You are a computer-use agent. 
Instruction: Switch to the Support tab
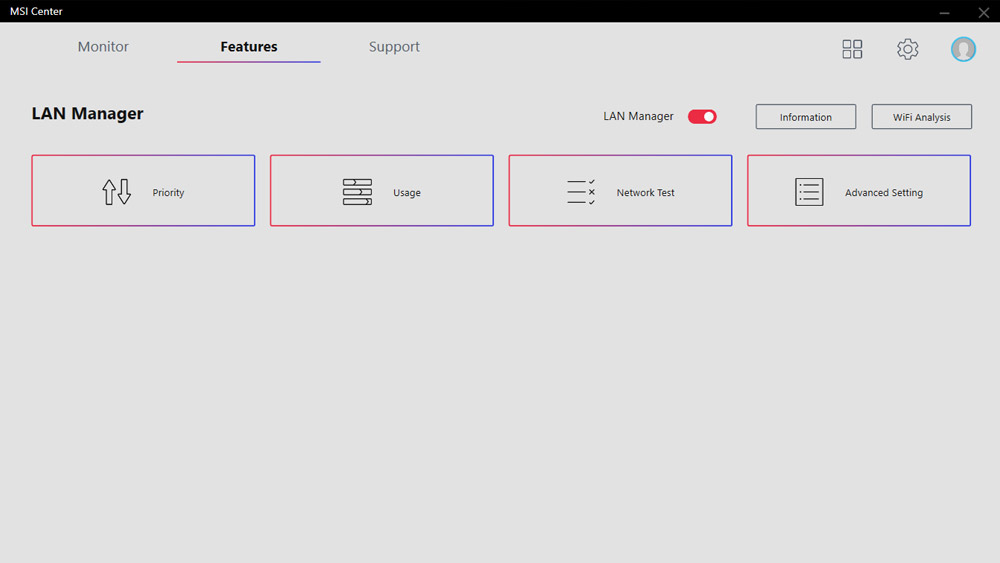(x=394, y=47)
